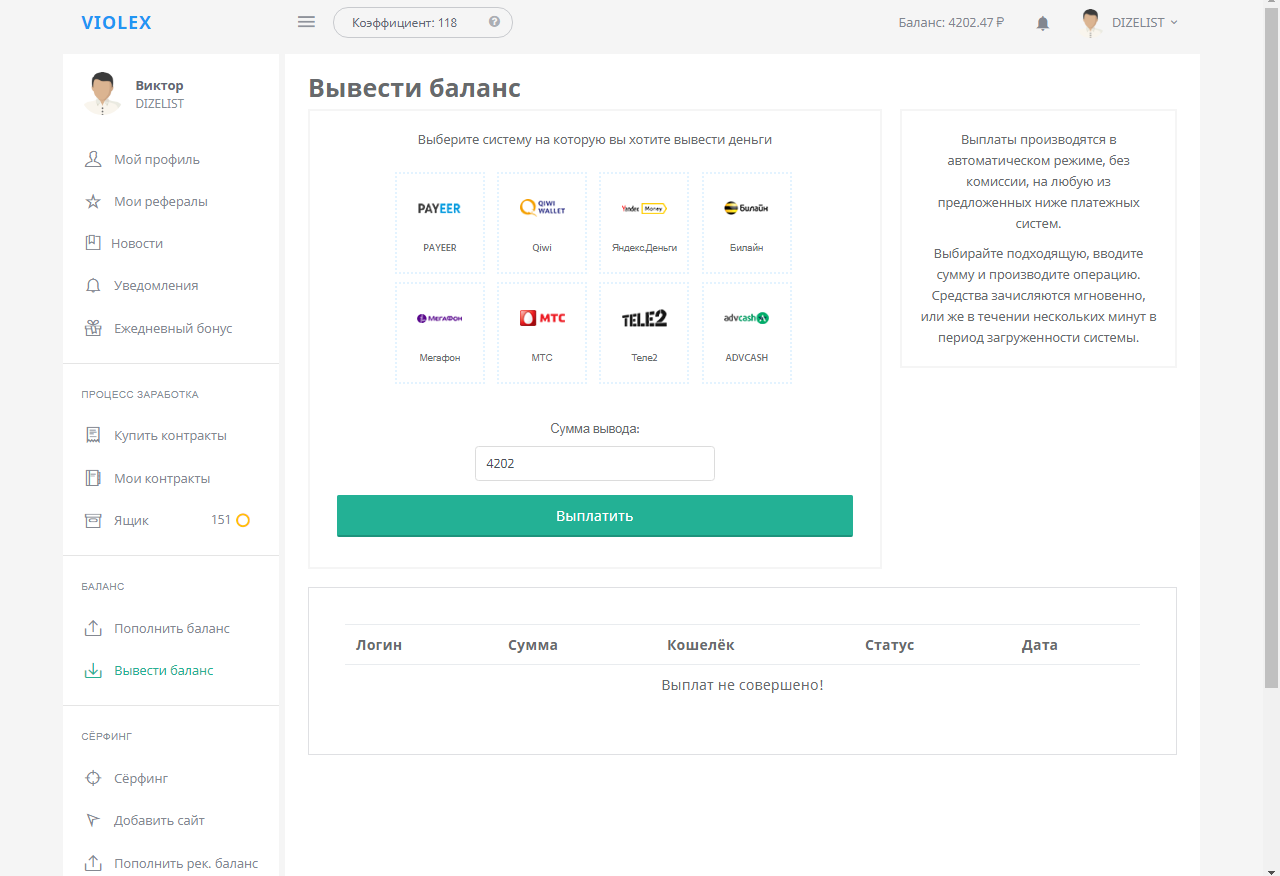1280x876 pixels.
Task: Click the Дата column header
Action: coord(1040,645)
